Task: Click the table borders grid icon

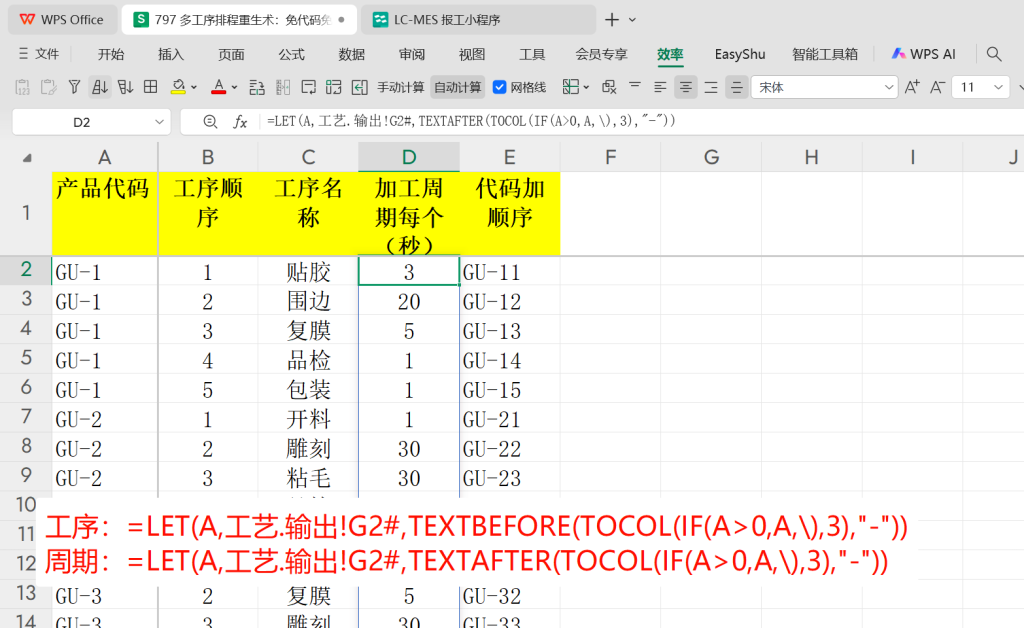Action: click(x=151, y=87)
